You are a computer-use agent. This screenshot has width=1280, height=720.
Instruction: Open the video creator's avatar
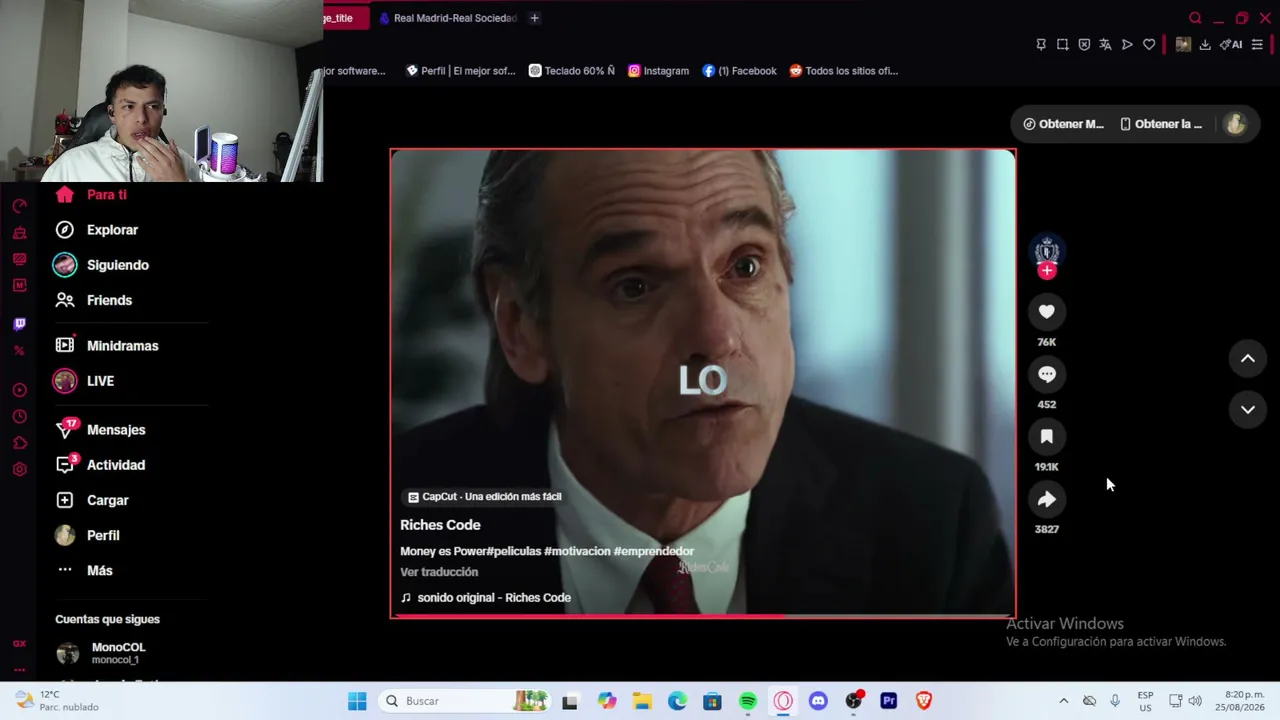pos(1046,249)
